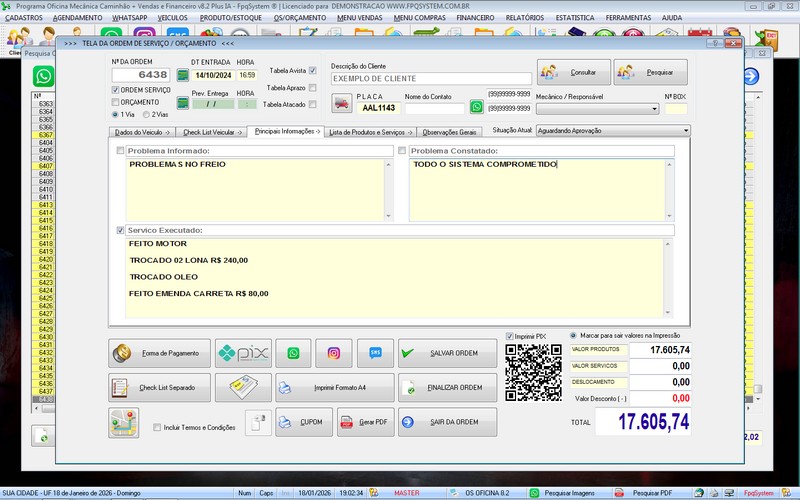Expand the Situação Atual dropdown
Screen dimensions: 800x500
coord(686,130)
